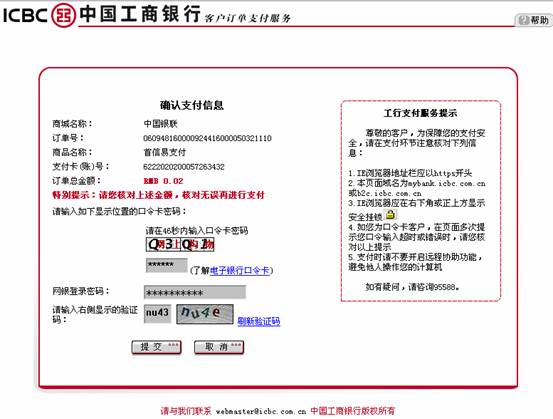This screenshot has width=553, height=419.
Task: Click the red 特别提示 warning text
Action: coord(158,195)
